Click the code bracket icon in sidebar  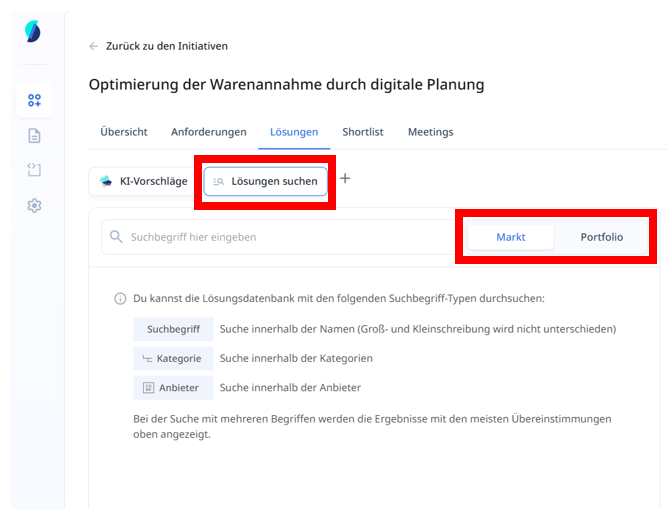coord(34,170)
